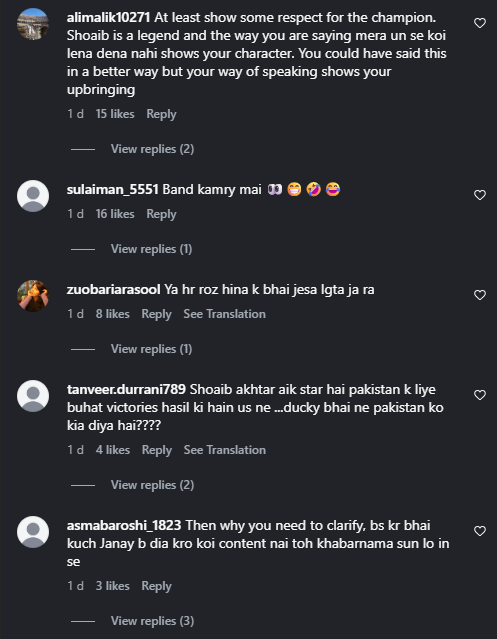Like asmabaroshi_1823's comment with the heart icon
The width and height of the screenshot is (497, 639).
pos(480,531)
